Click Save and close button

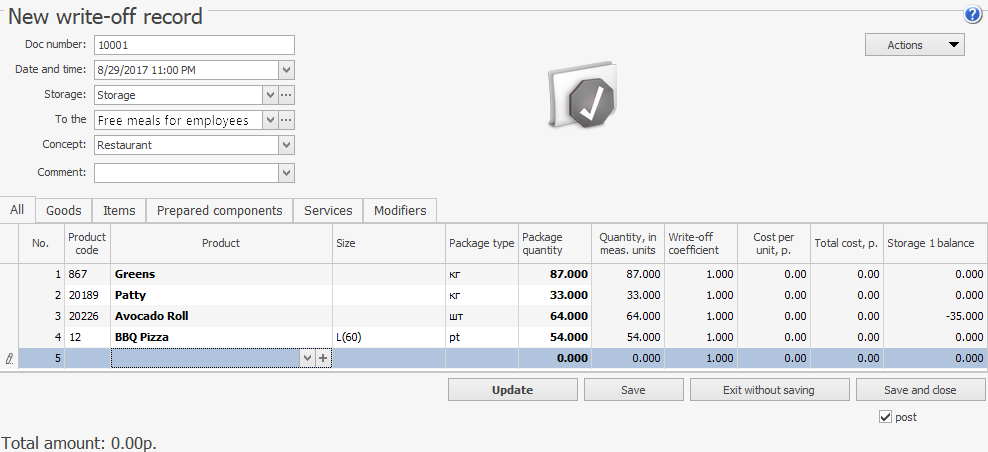tap(920, 390)
